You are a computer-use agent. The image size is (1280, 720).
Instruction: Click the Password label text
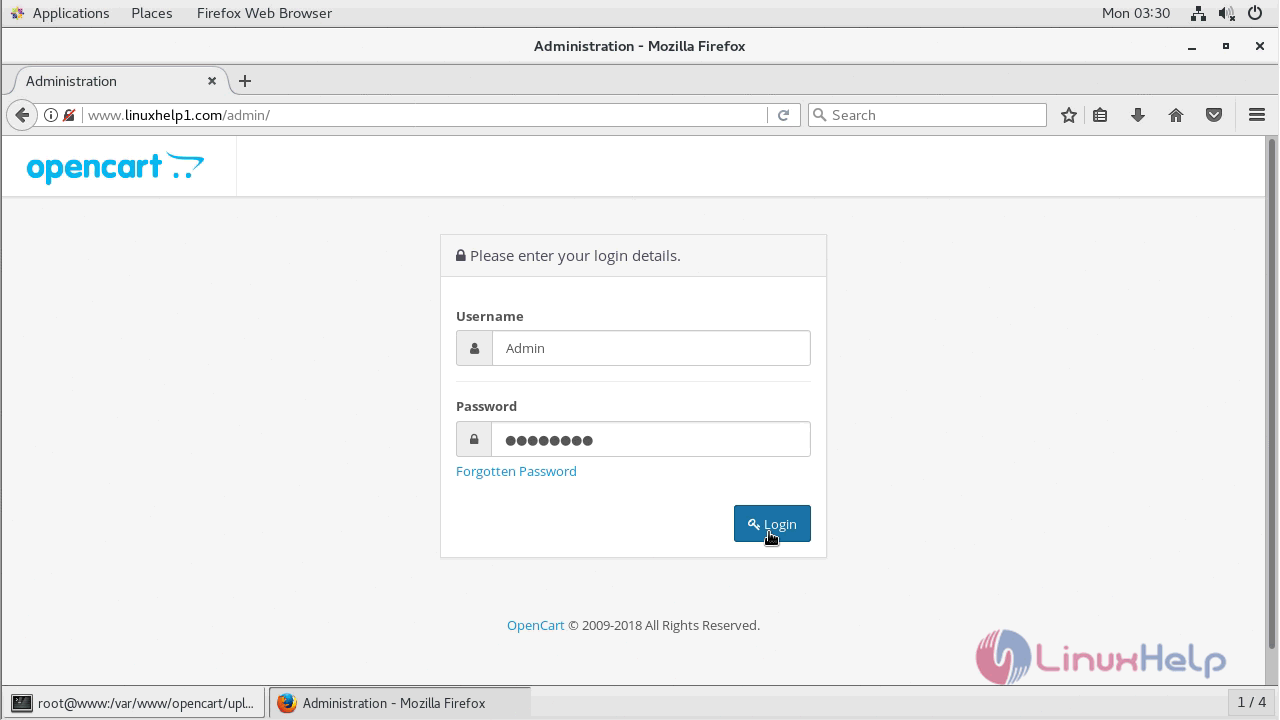click(486, 406)
